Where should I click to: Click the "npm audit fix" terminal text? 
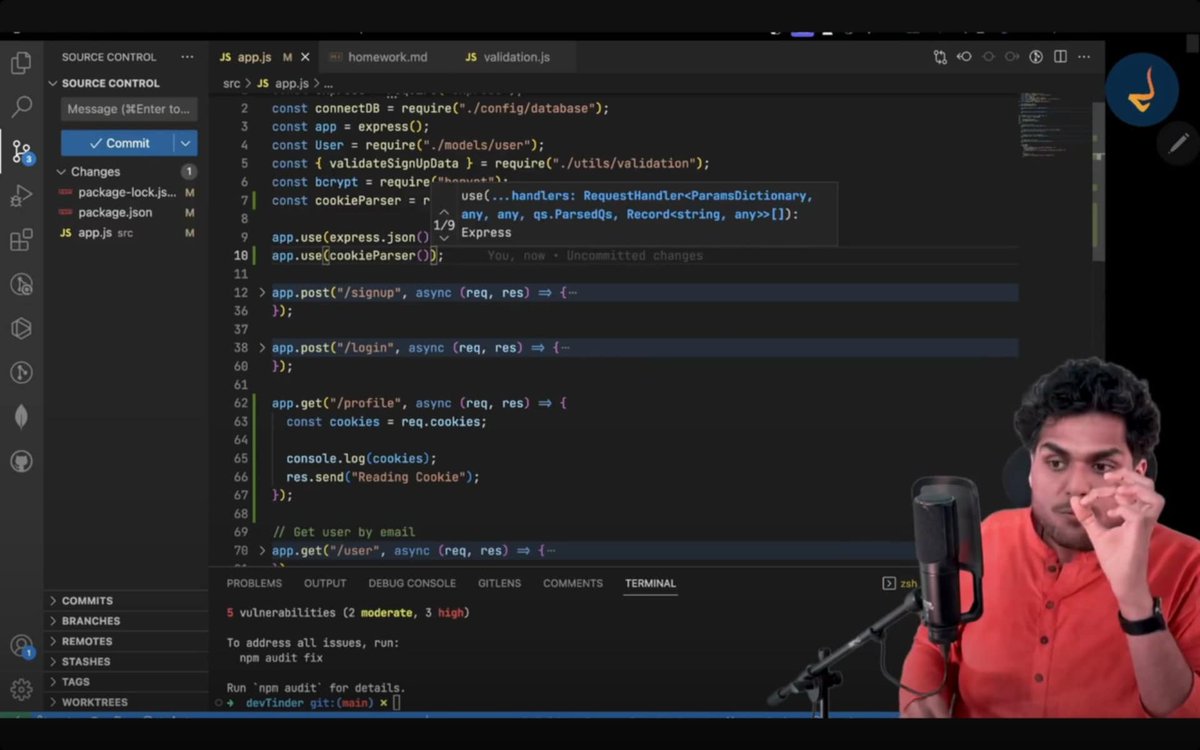[x=281, y=658]
